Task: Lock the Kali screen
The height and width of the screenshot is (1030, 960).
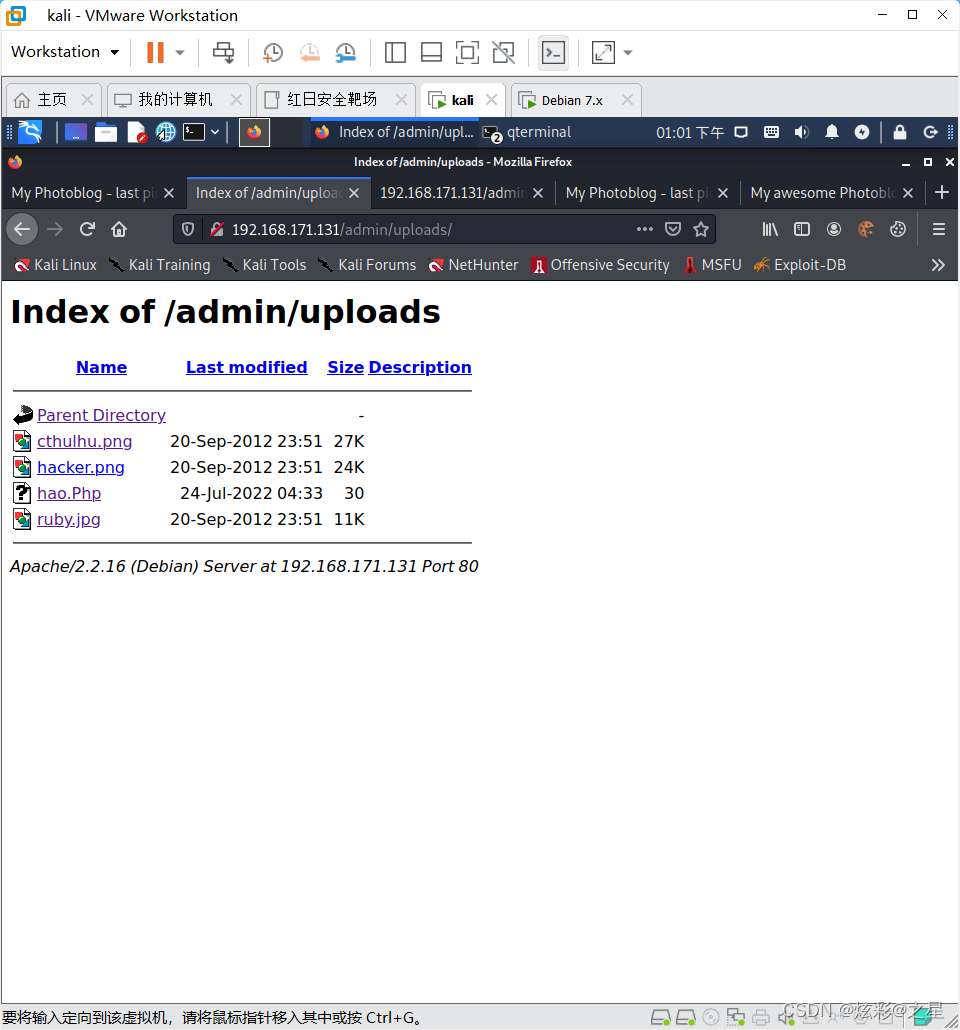Action: pos(900,133)
